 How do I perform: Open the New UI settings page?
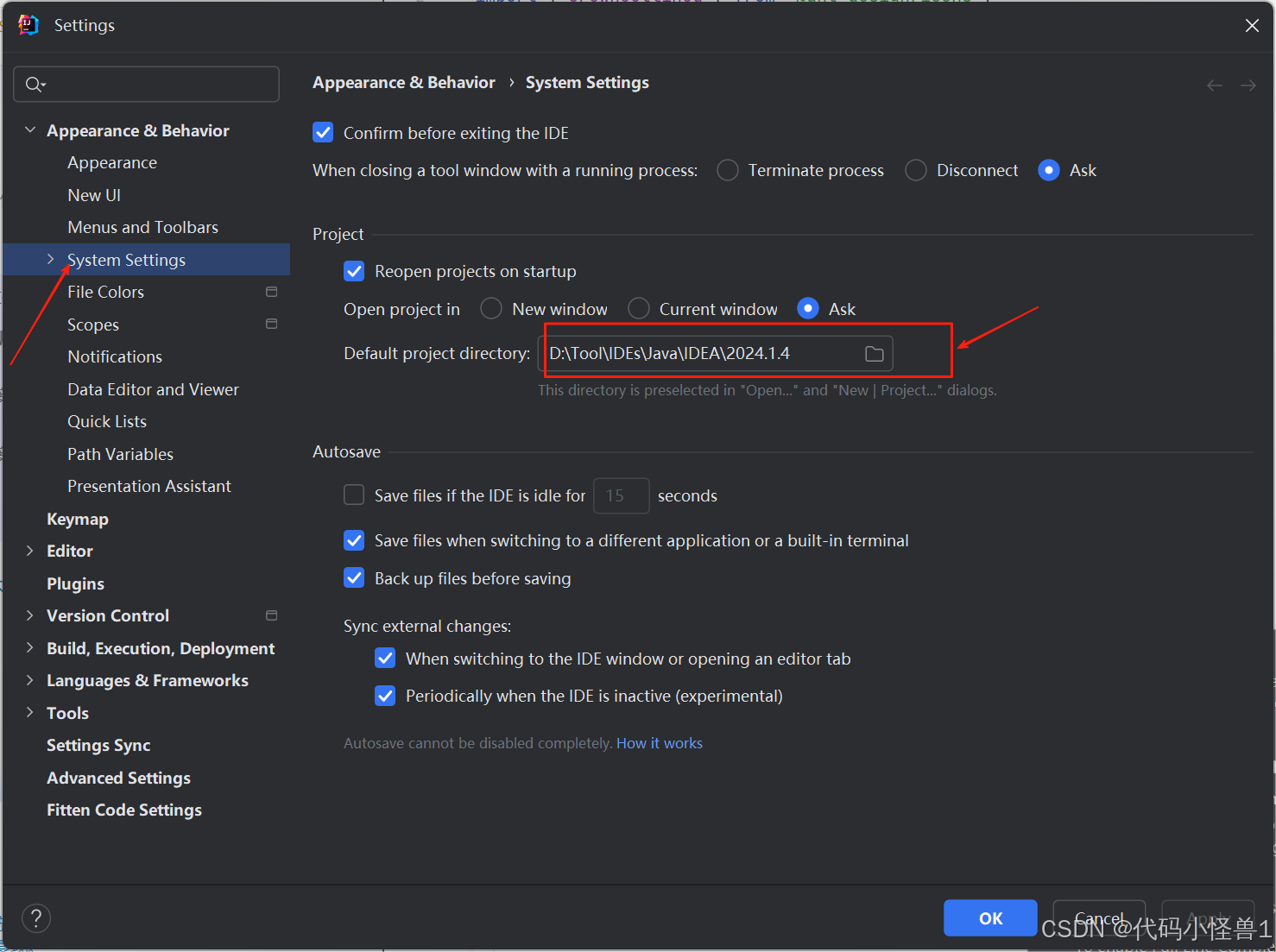click(x=94, y=195)
